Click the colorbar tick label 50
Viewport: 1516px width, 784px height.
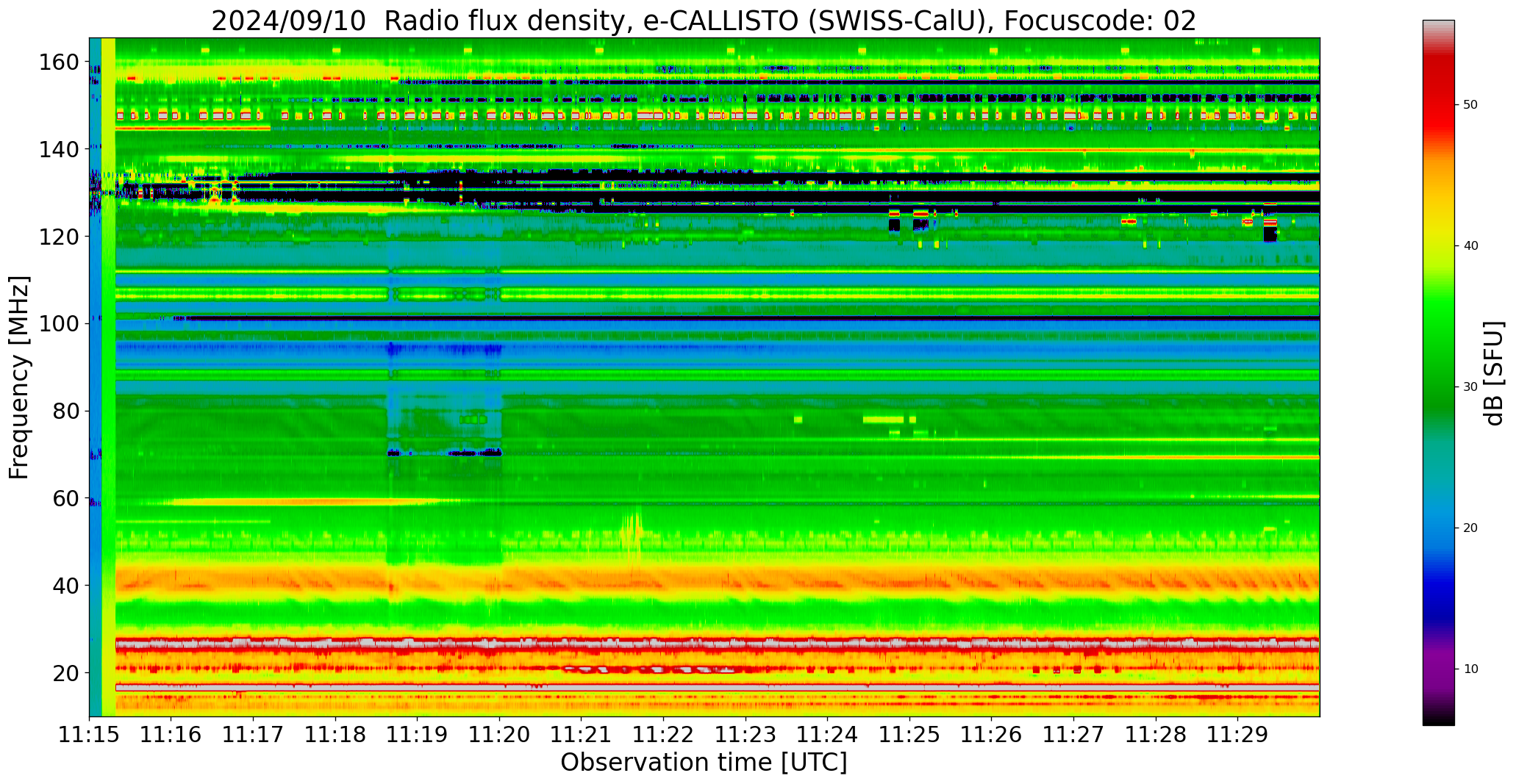pyautogui.click(x=1471, y=104)
